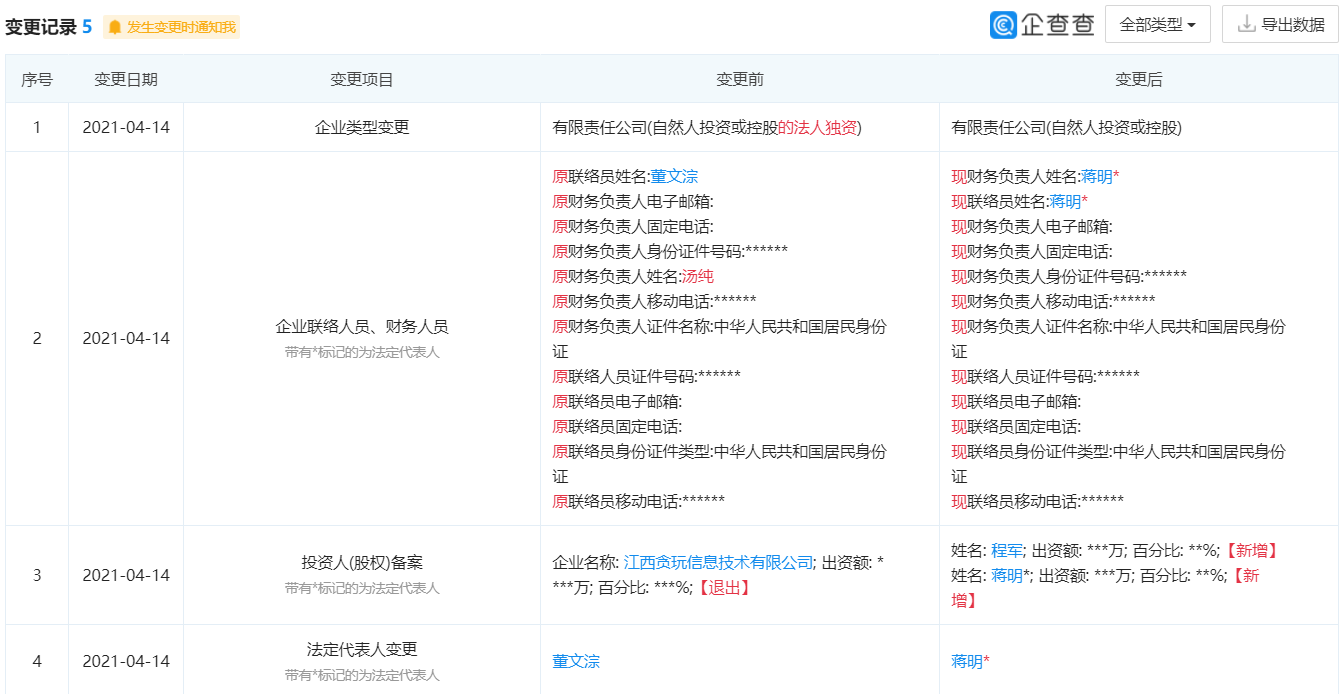Click the 变更日期 column header

[126, 80]
